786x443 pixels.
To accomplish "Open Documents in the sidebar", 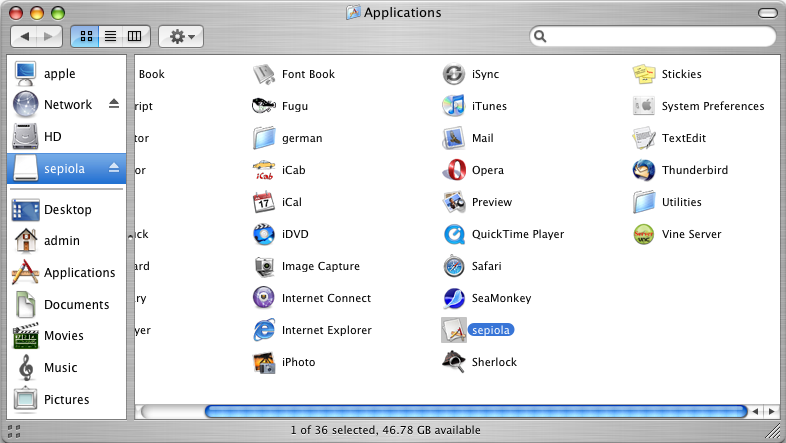I will 66,305.
